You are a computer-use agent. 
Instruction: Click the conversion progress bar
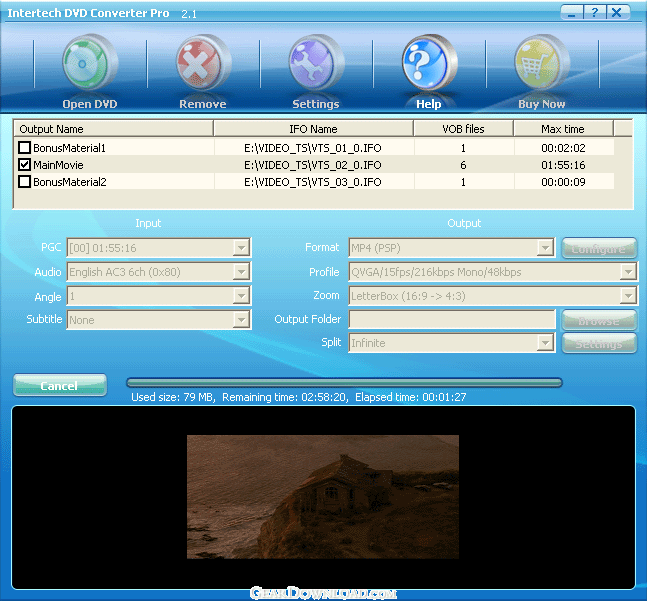pos(344,382)
